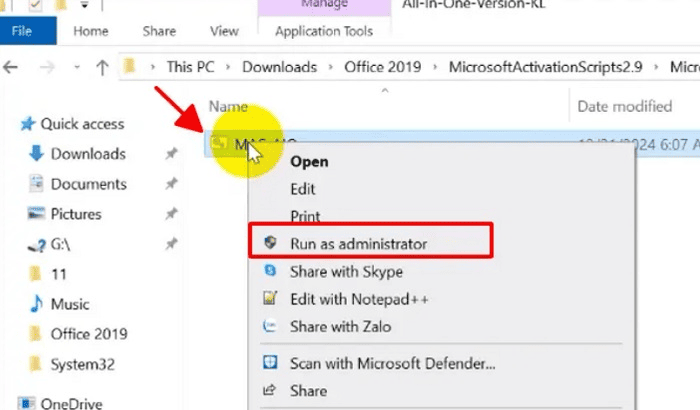The width and height of the screenshot is (700, 410).
Task: Click the Music note icon in sidebar
Action: [x=36, y=303]
